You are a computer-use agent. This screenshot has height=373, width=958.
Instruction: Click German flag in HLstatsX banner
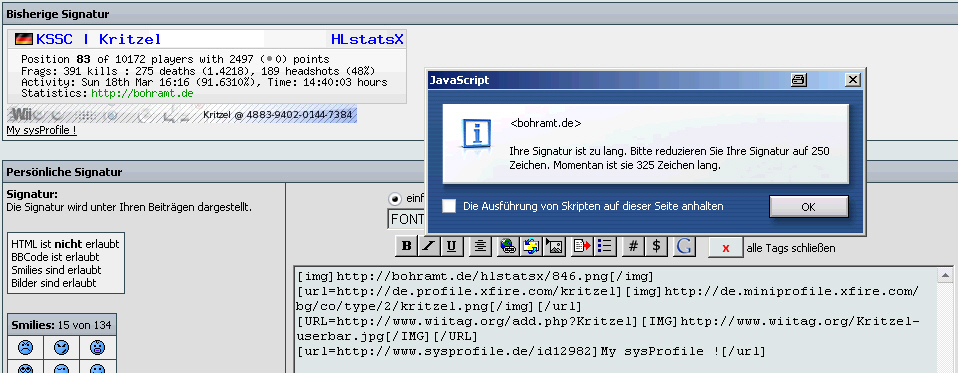[23, 40]
